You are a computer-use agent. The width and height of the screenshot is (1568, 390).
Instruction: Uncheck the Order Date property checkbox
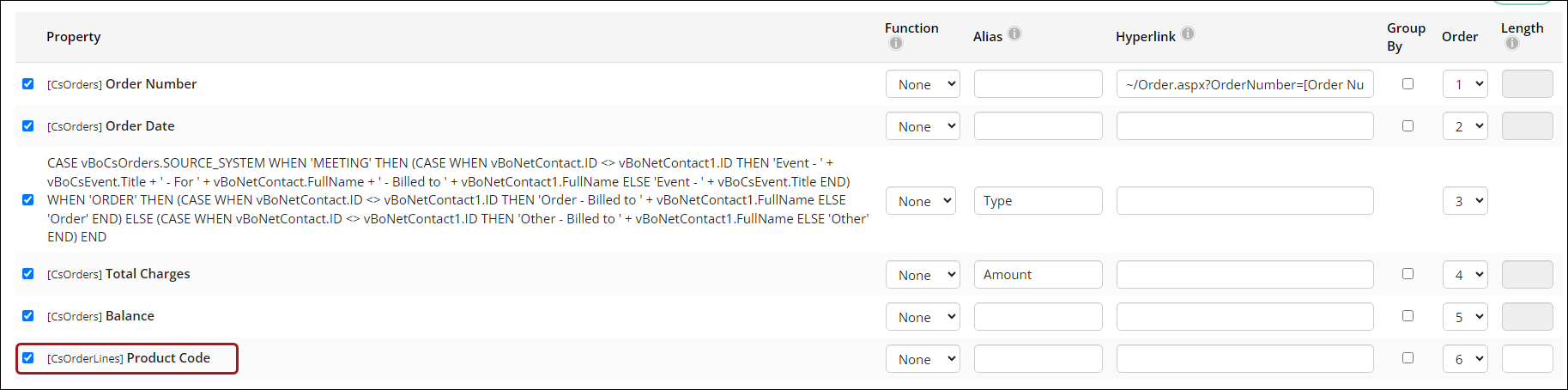click(x=28, y=125)
